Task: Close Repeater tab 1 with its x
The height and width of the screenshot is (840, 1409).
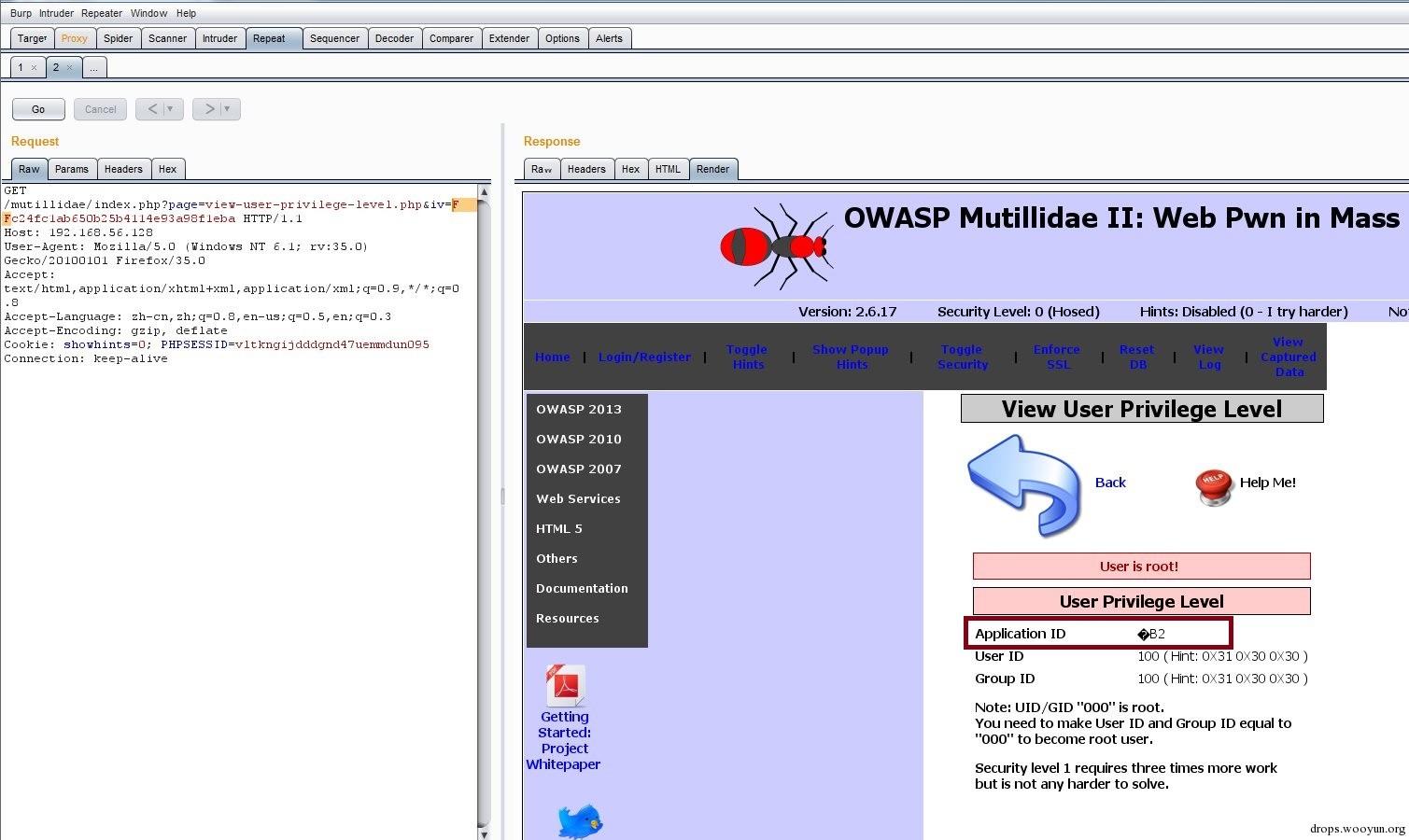Action: coord(34,67)
